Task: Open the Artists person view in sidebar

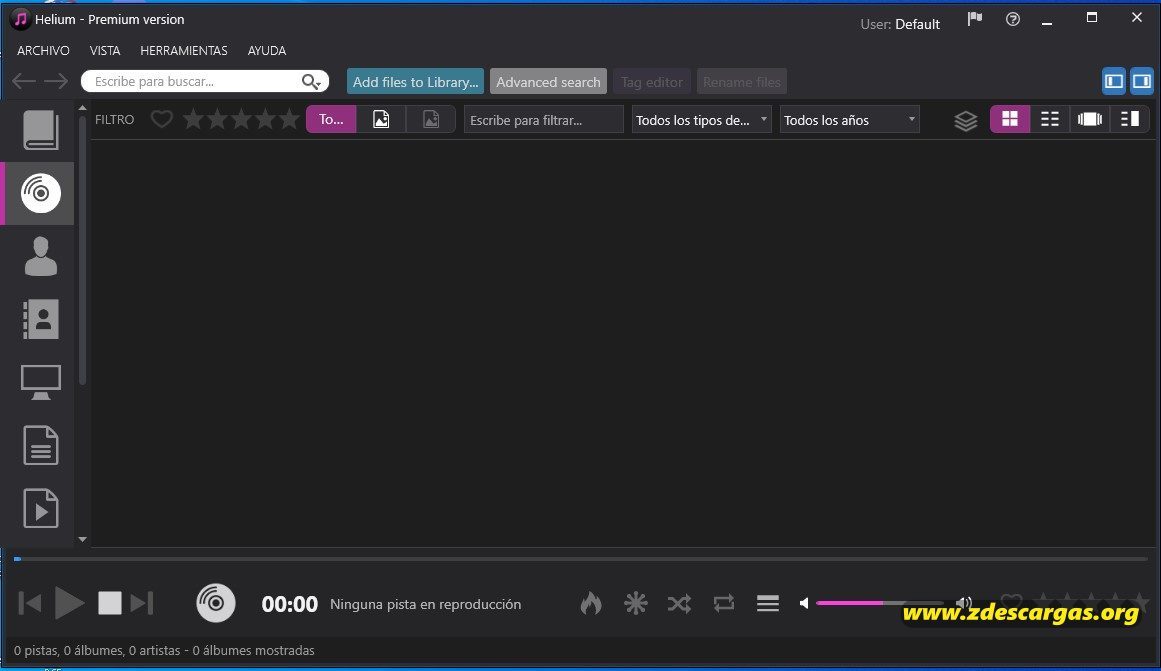Action: (40, 256)
